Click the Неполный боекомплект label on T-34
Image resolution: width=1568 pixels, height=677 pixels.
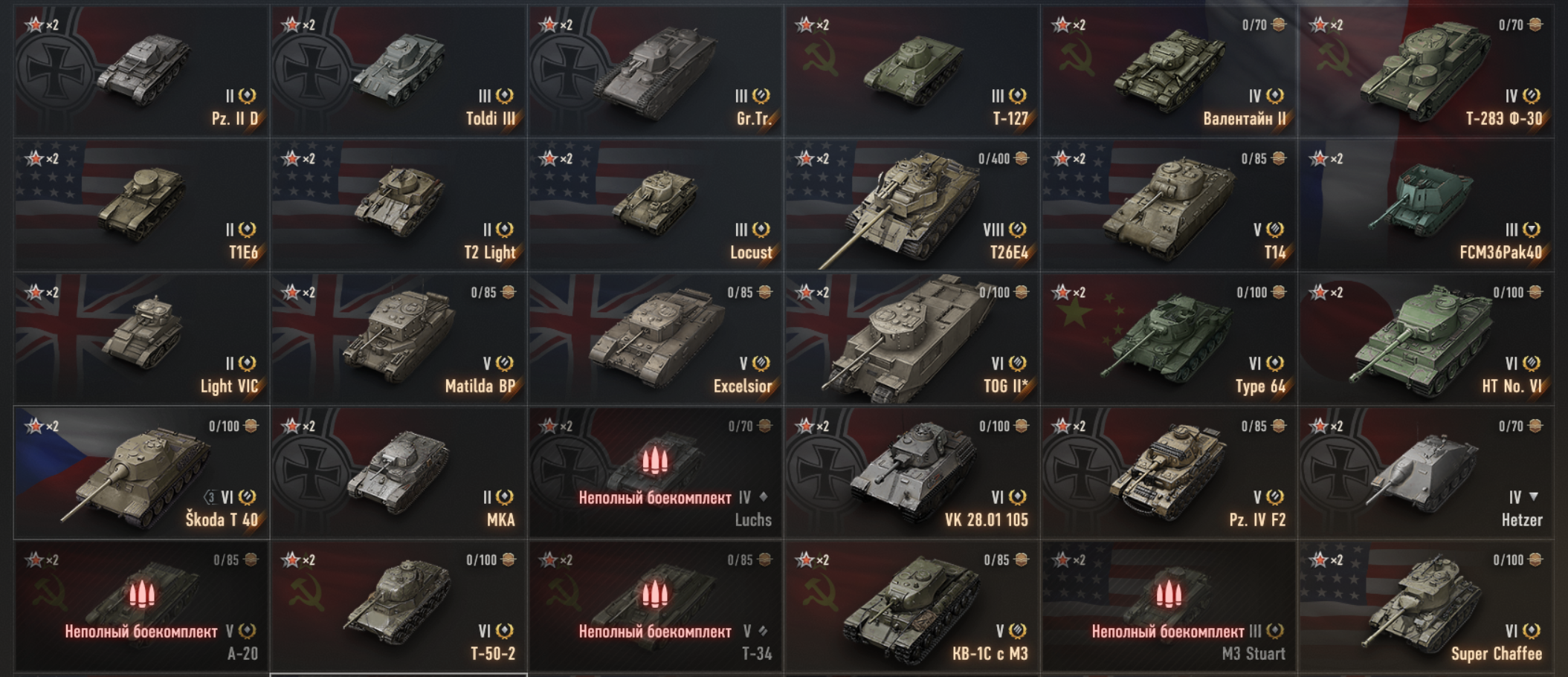click(655, 632)
